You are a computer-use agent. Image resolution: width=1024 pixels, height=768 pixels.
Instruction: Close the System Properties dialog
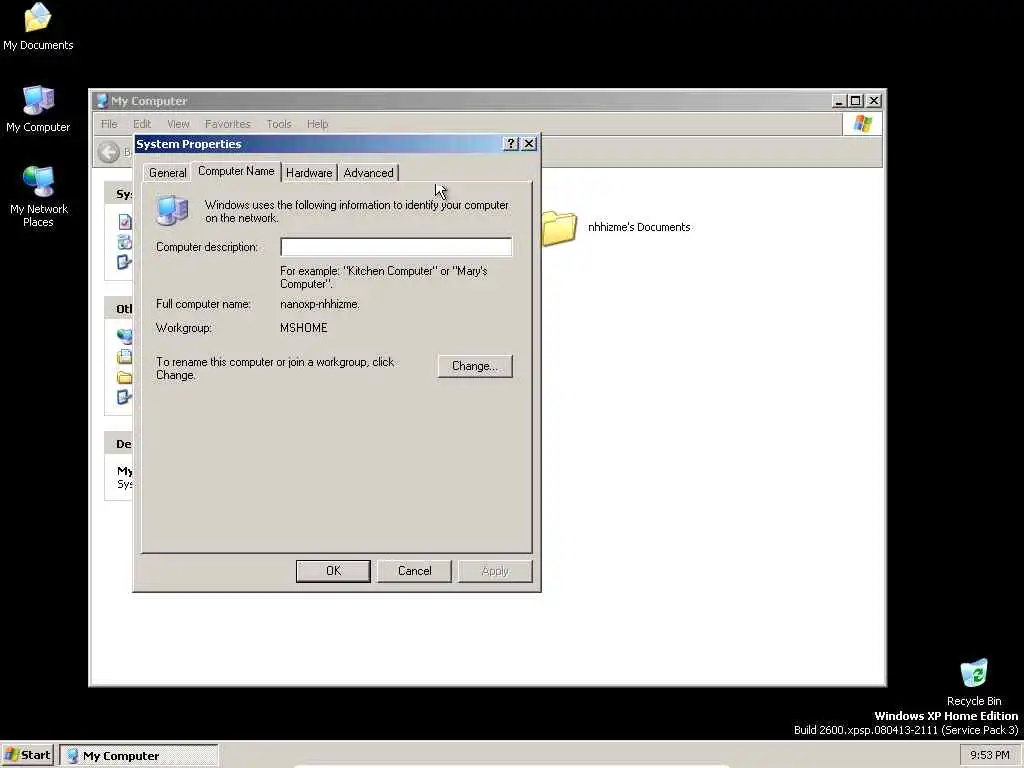(x=529, y=144)
